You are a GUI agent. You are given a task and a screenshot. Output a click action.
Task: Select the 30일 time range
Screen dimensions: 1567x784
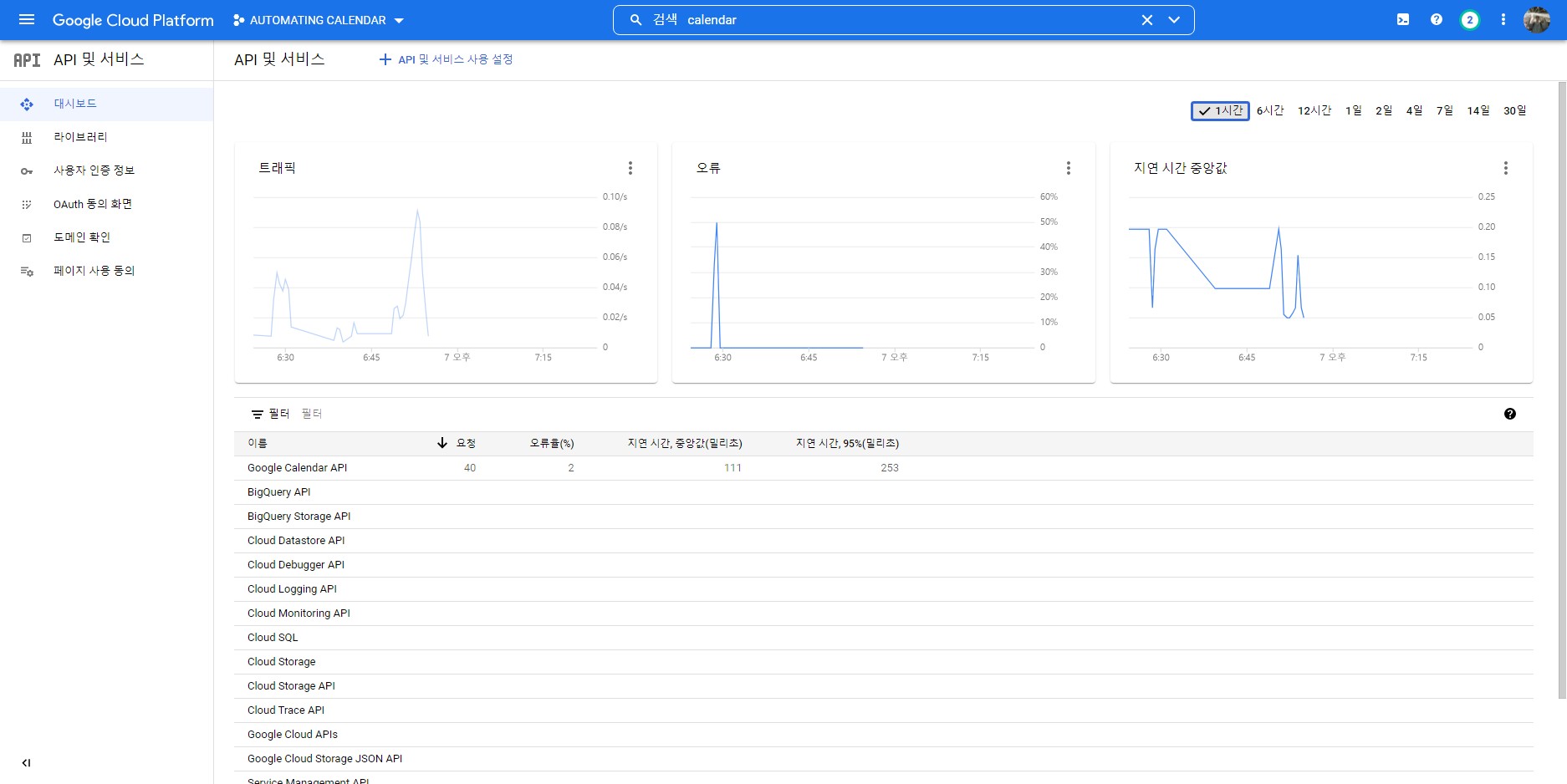coord(1515,110)
